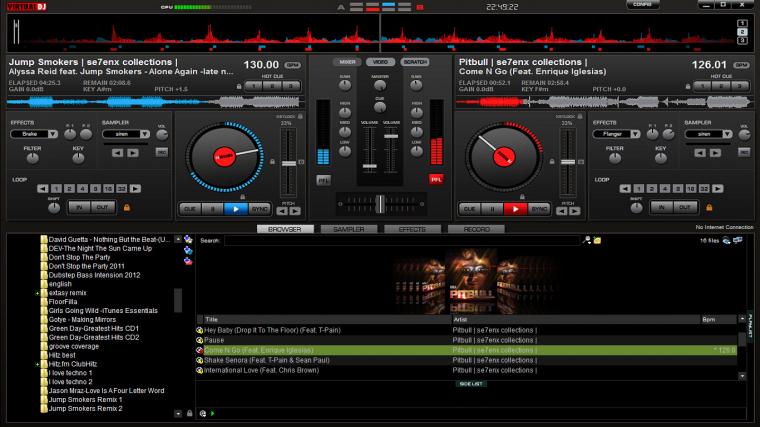Play the left deck track
The height and width of the screenshot is (427, 760).
coord(236,209)
